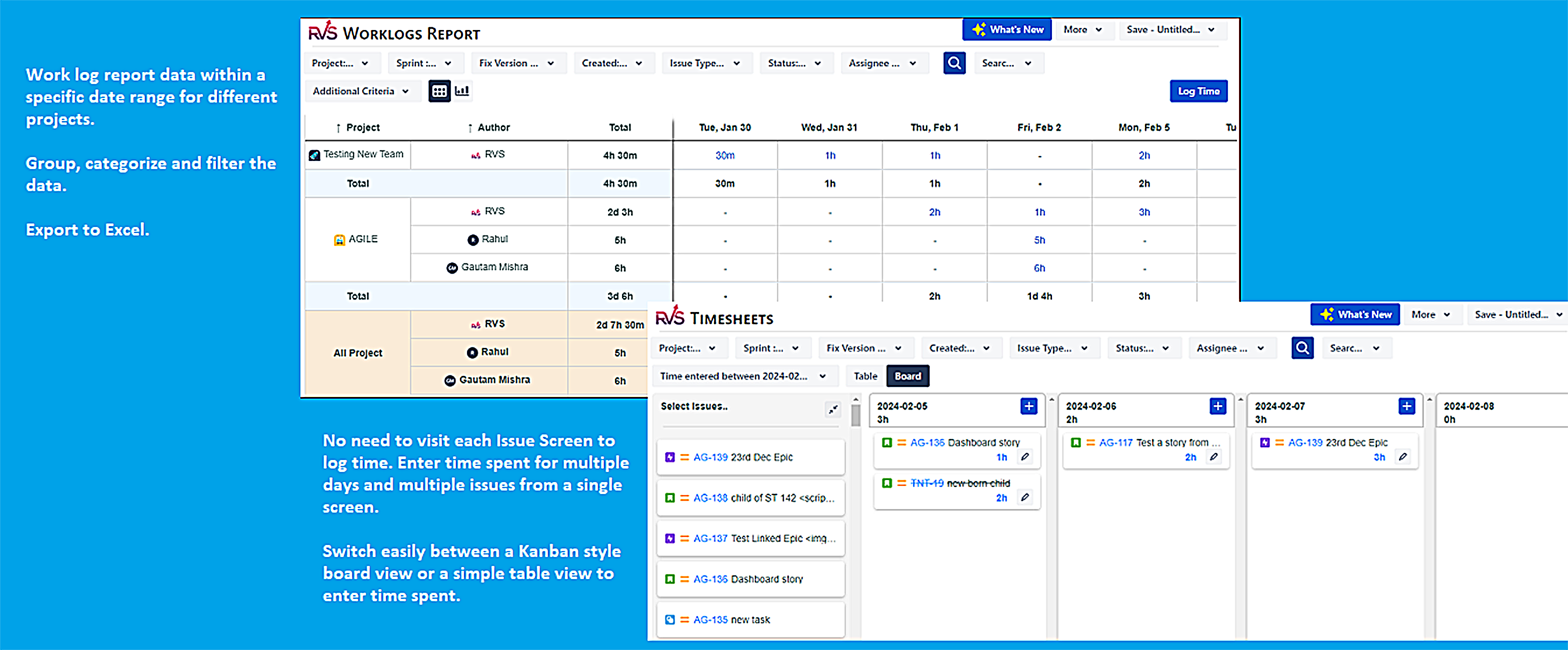
Task: Click the search magnifier icon in Worklogs Report
Action: click(x=954, y=62)
